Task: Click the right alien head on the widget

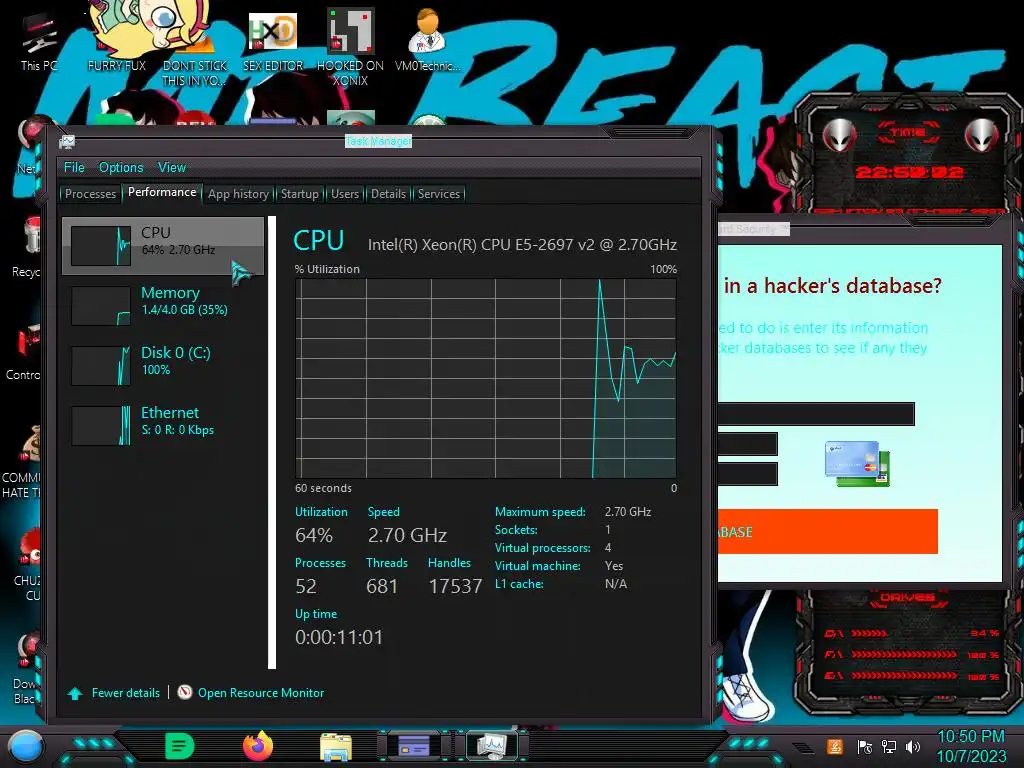Action: click(982, 135)
